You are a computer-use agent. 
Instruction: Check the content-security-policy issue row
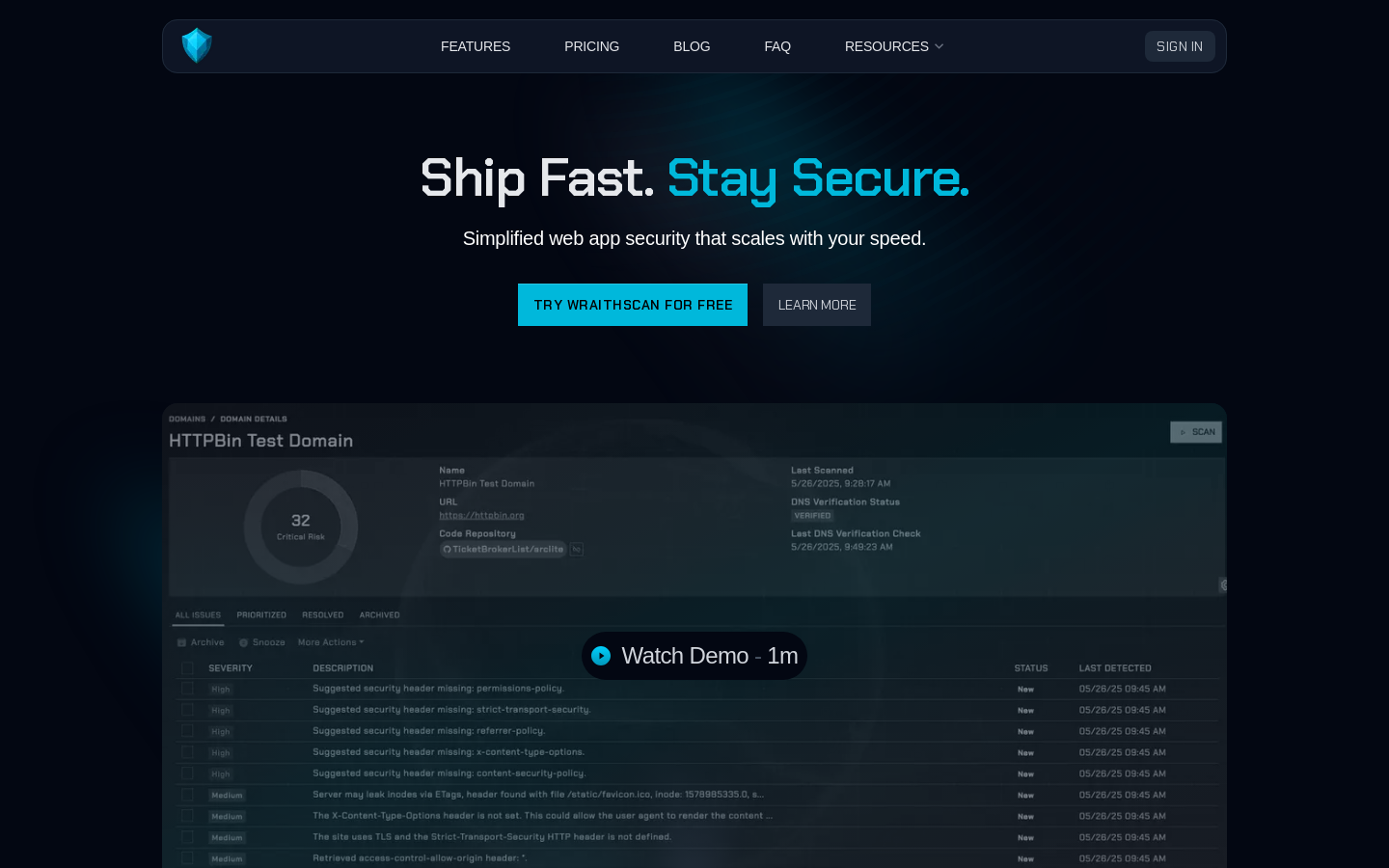click(187, 773)
